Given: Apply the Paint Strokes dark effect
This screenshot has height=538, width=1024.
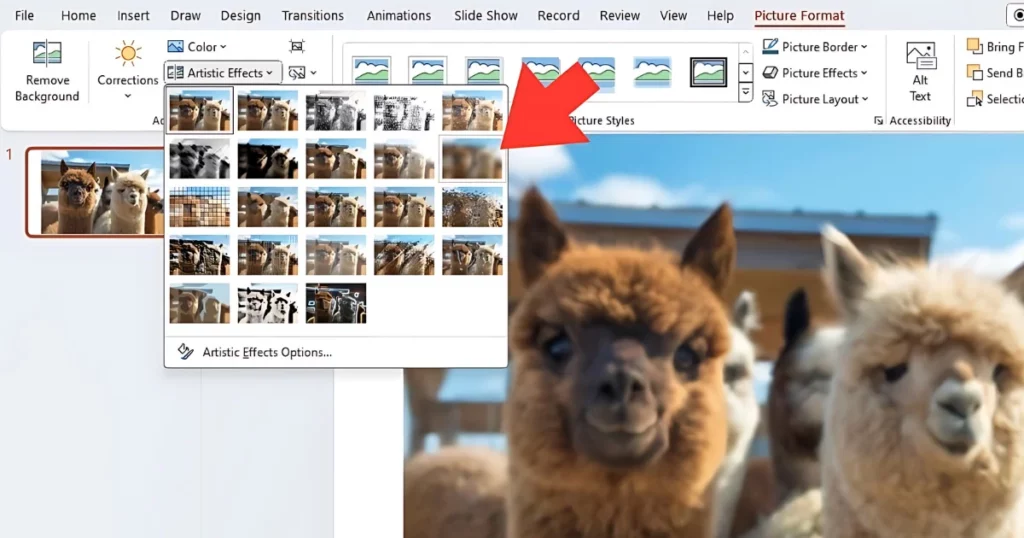Looking at the screenshot, I should (x=268, y=159).
